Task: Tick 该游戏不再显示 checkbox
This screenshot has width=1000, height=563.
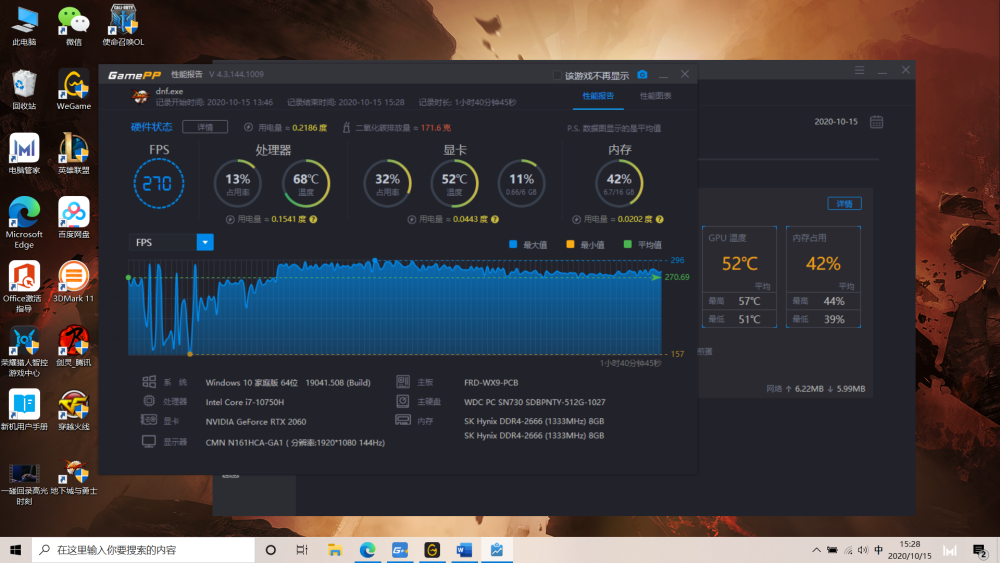Action: pyautogui.click(x=557, y=75)
